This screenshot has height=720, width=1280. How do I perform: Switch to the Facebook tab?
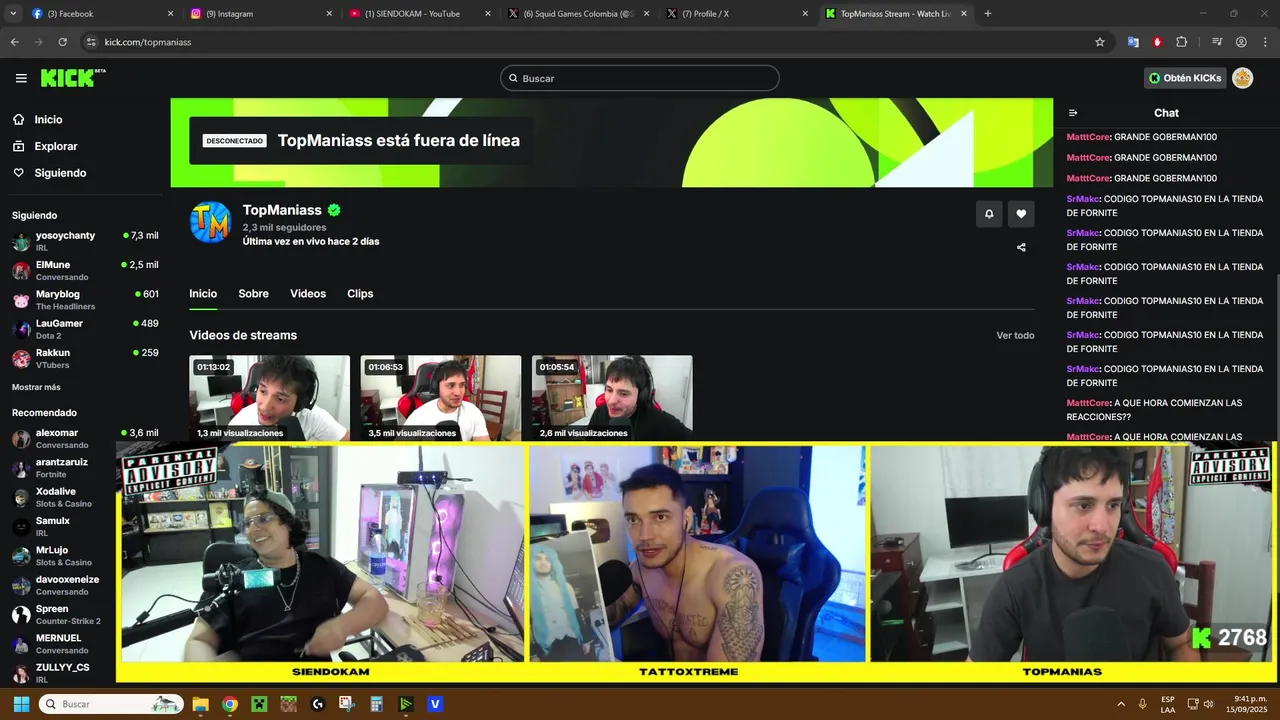pyautogui.click(x=100, y=14)
